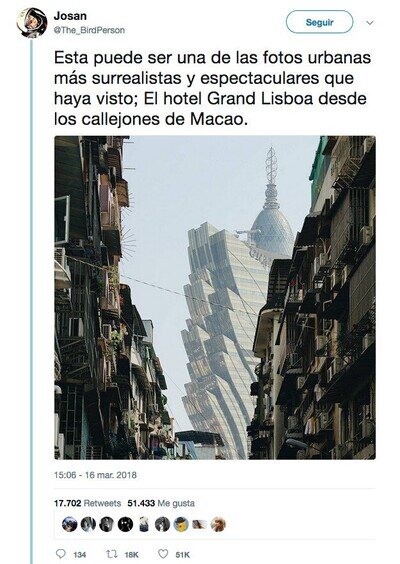This screenshot has height=564, width=400.
Task: Open Josan's profile avatar
Action: [x=32, y=23]
